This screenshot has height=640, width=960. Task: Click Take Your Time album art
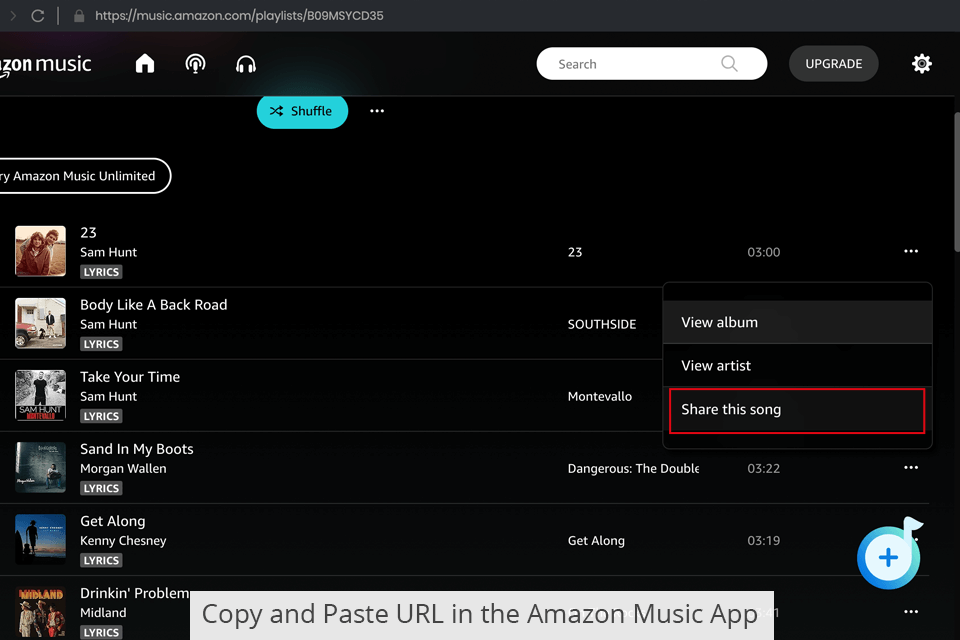[40, 396]
